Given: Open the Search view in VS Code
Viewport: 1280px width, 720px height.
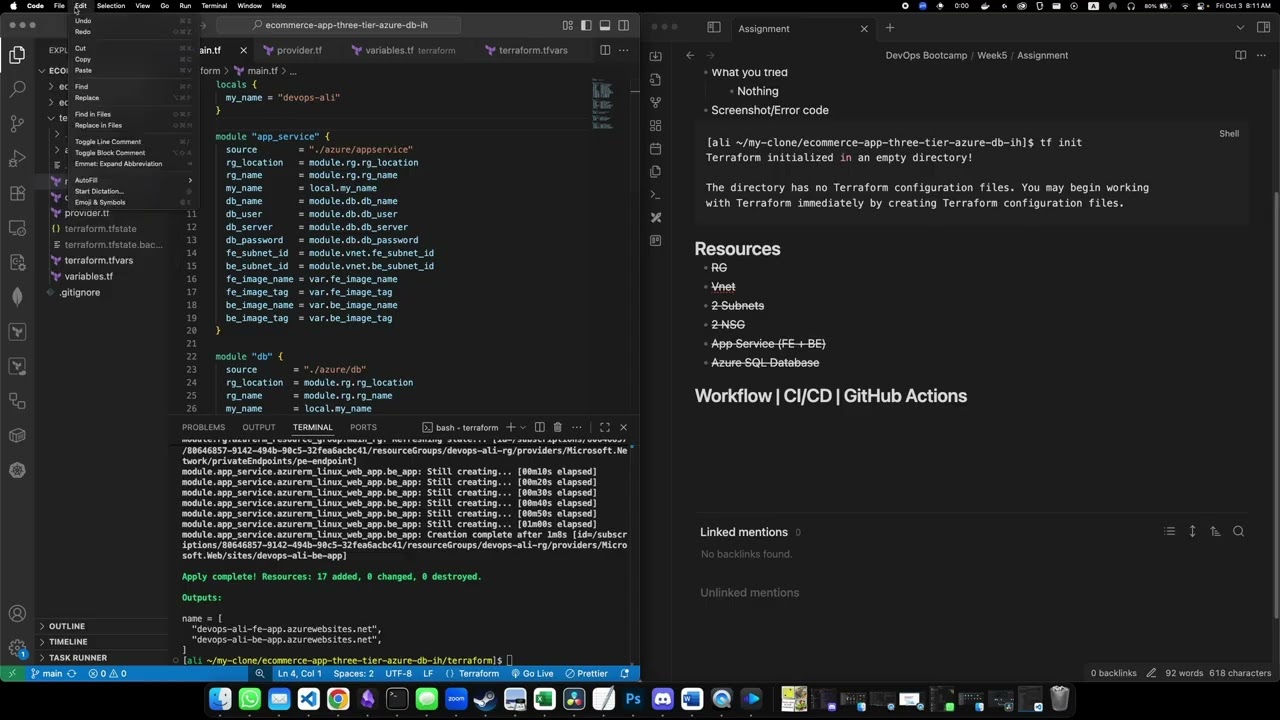Looking at the screenshot, I should click(x=17, y=90).
